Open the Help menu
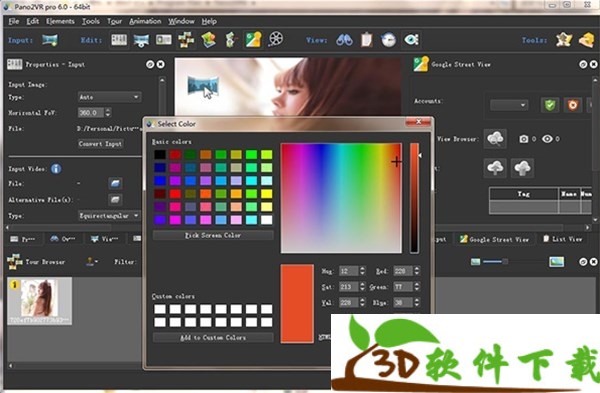The width and height of the screenshot is (600, 393). [x=209, y=21]
